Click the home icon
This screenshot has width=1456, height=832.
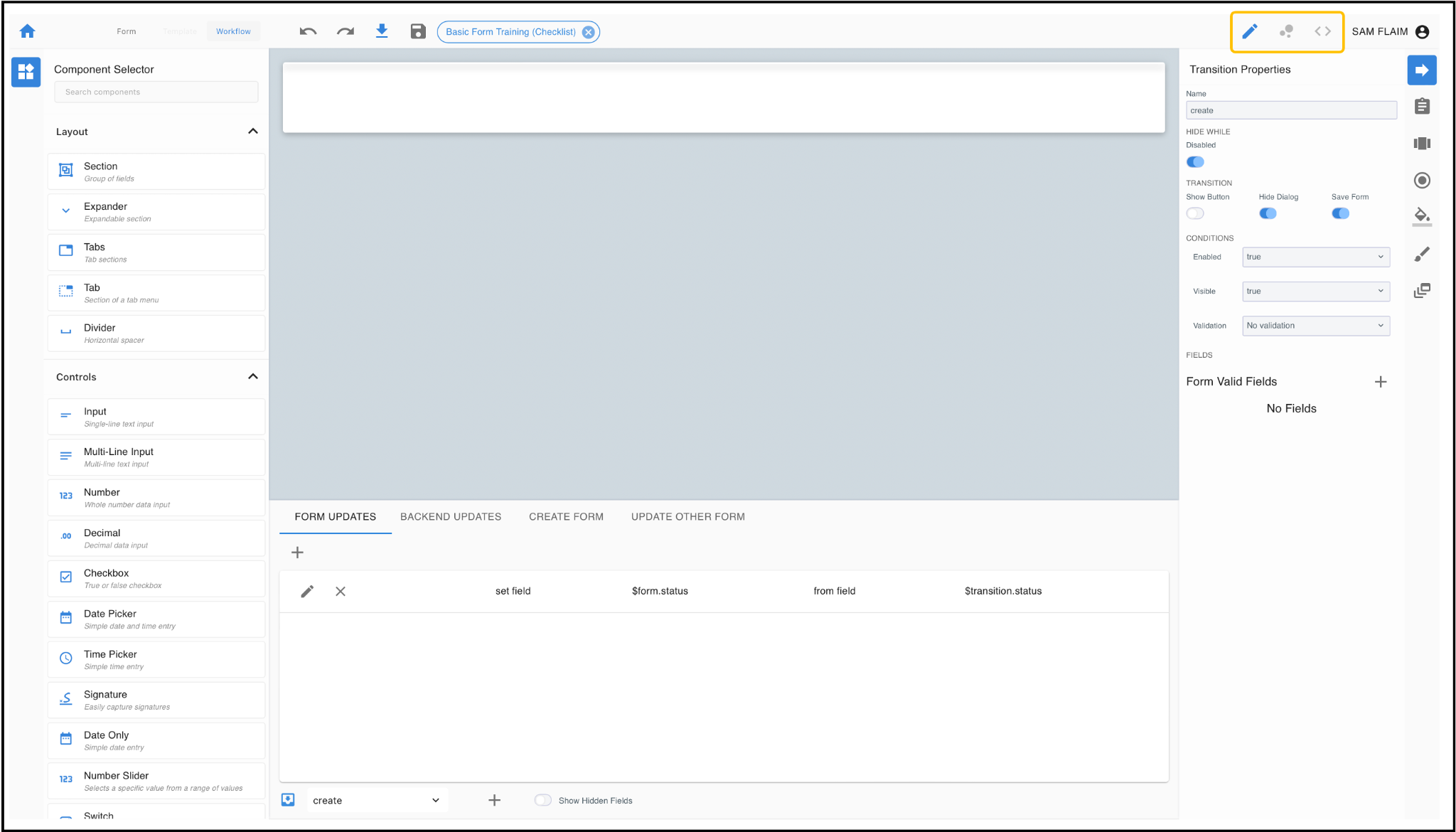pyautogui.click(x=28, y=31)
